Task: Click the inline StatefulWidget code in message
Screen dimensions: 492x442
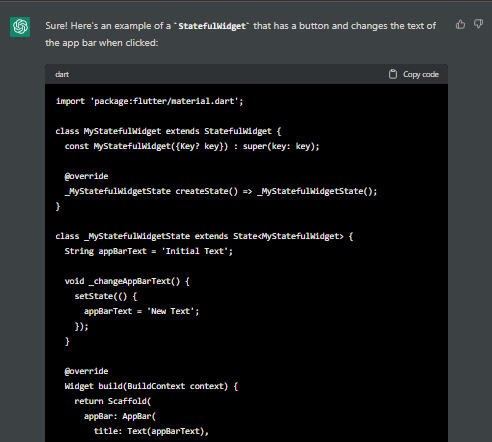Action: tap(212, 26)
